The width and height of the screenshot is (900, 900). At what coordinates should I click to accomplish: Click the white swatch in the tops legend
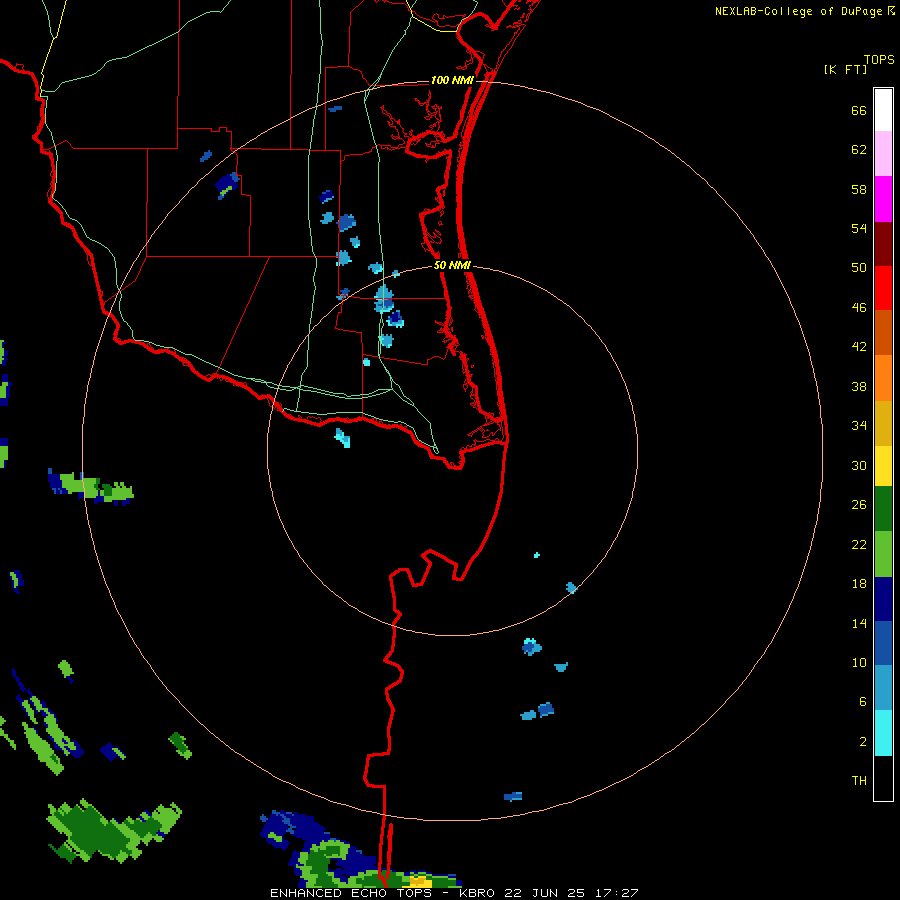[x=883, y=110]
